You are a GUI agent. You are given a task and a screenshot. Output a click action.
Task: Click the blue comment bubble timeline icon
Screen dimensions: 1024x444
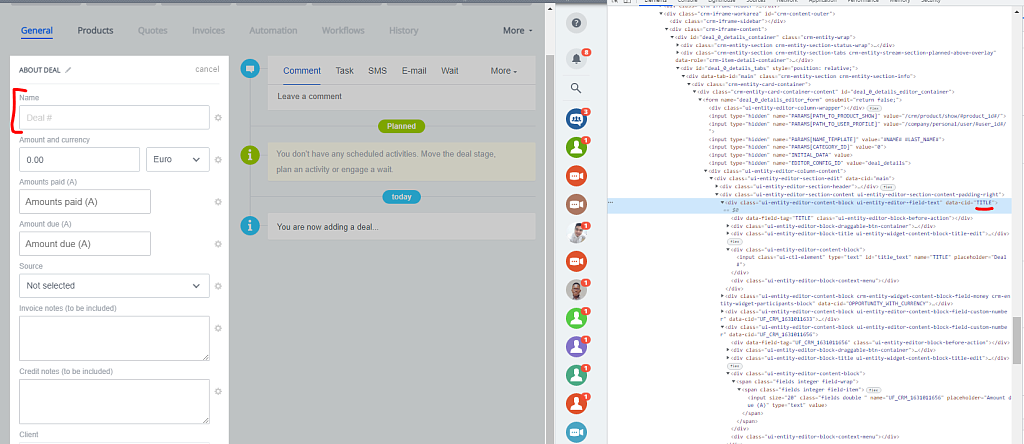point(250,68)
